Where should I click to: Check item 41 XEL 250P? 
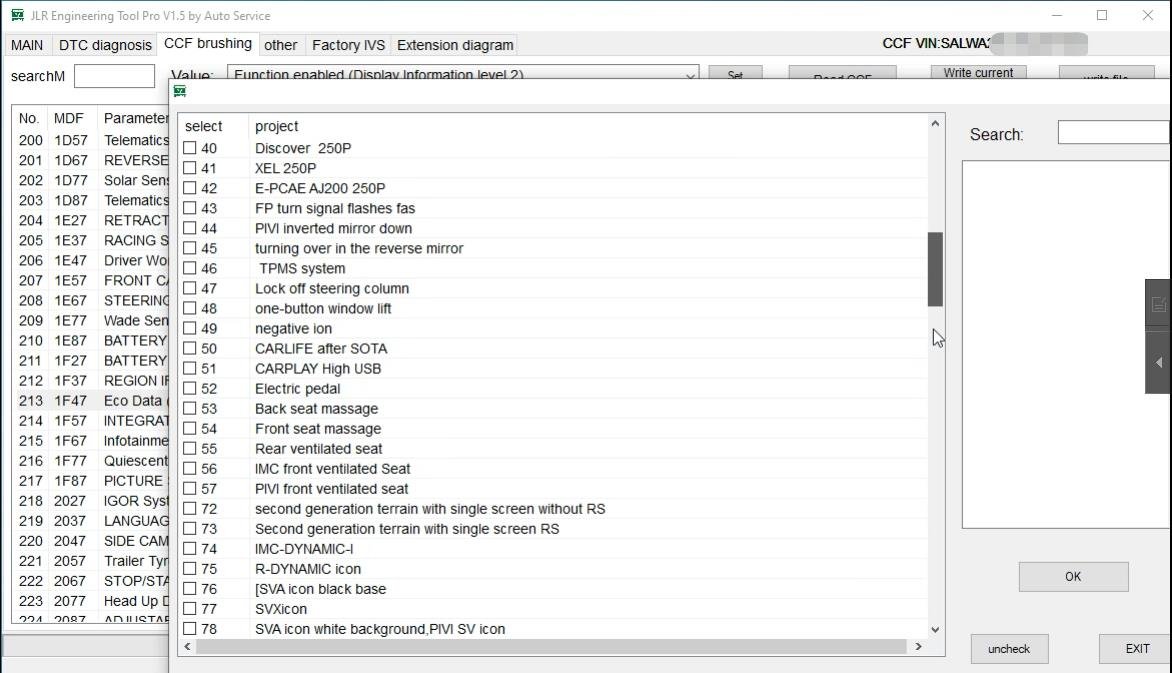click(x=190, y=168)
